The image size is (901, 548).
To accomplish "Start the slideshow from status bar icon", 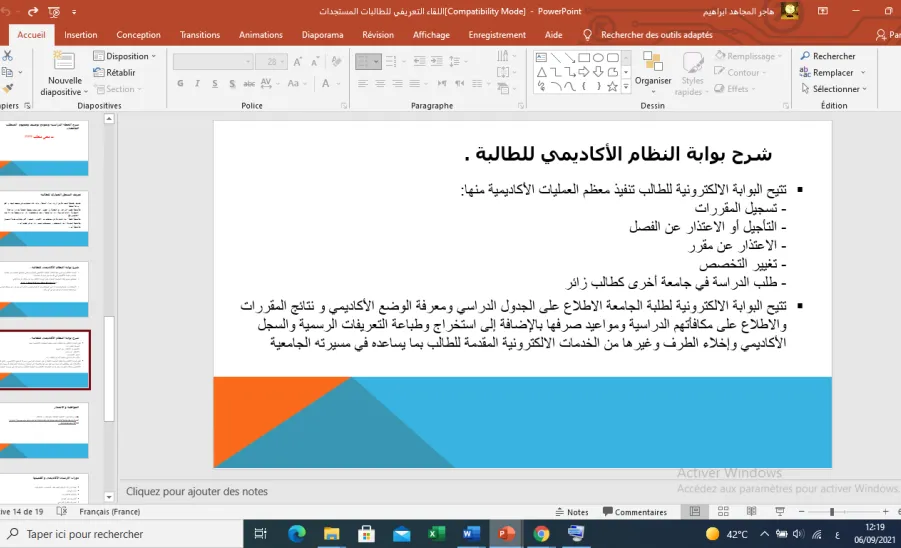I will point(780,511).
